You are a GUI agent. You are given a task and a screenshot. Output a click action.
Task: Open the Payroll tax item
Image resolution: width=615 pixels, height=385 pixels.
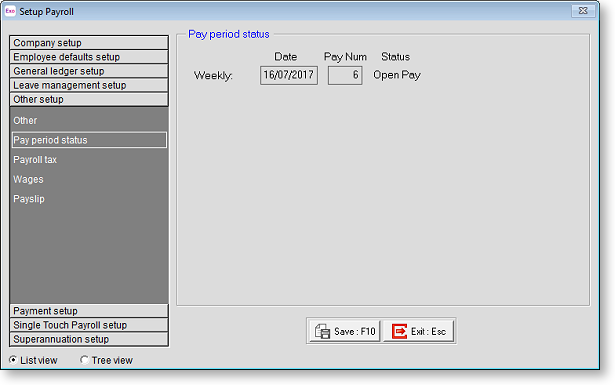point(35,160)
